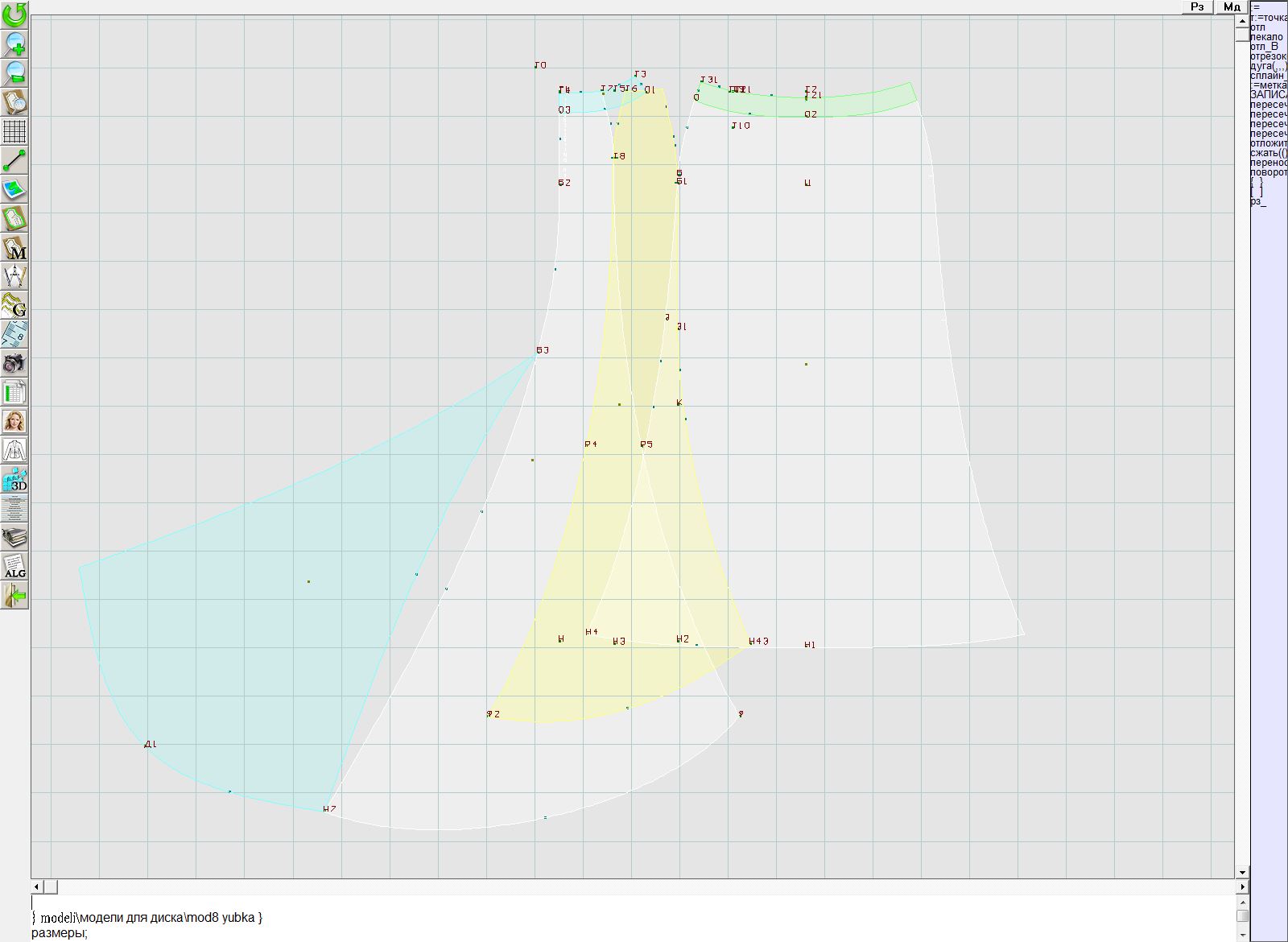Open the pattern with M icon
The width and height of the screenshot is (1288, 942).
14,248
